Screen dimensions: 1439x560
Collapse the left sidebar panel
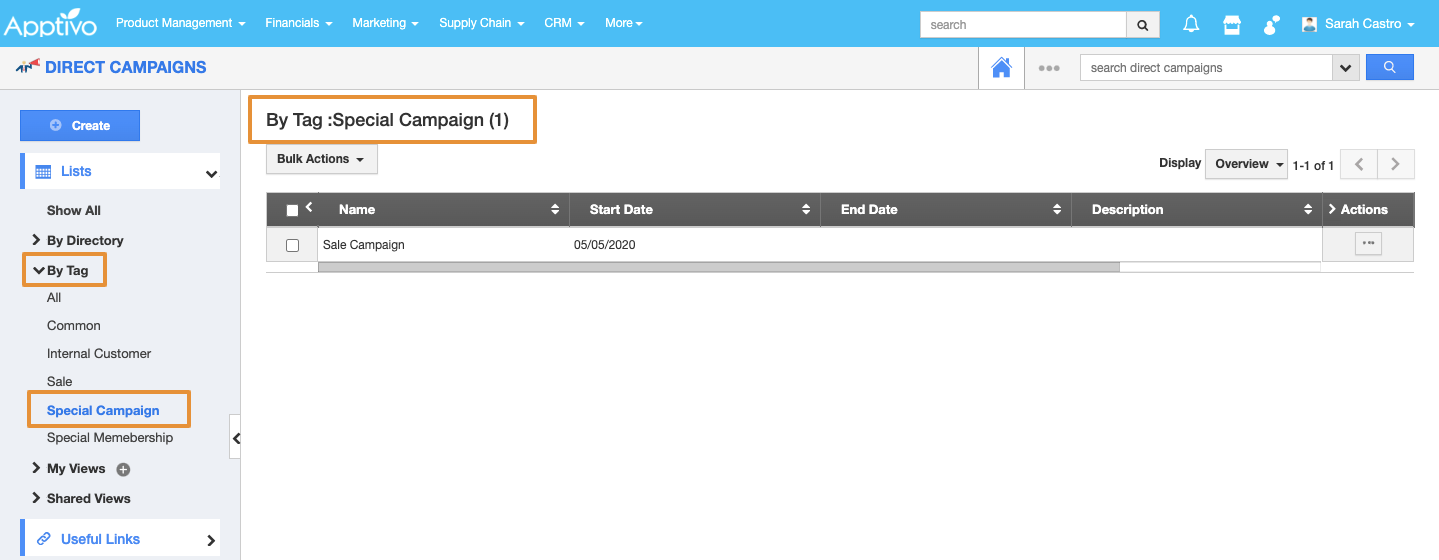[236, 437]
